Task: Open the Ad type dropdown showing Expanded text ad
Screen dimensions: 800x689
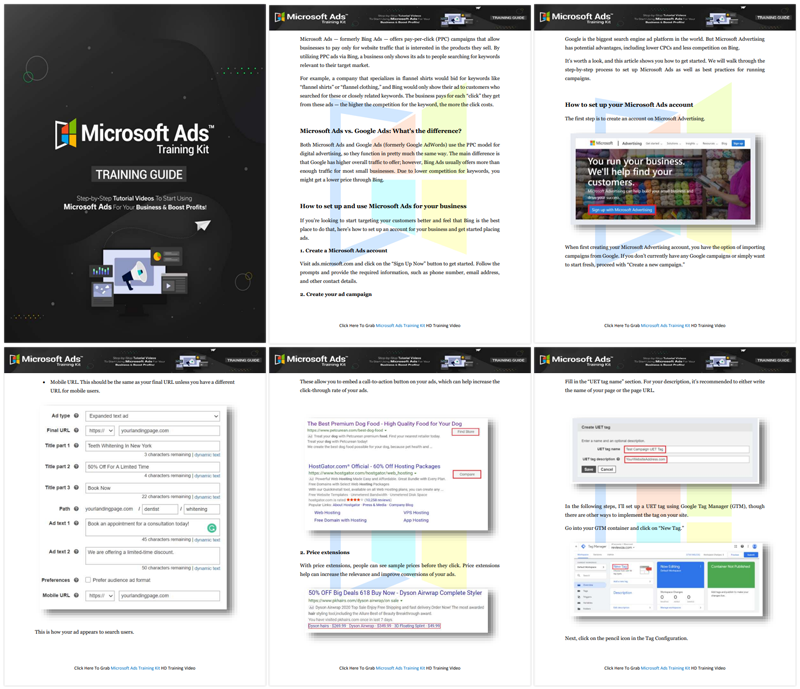Action: click(x=153, y=416)
